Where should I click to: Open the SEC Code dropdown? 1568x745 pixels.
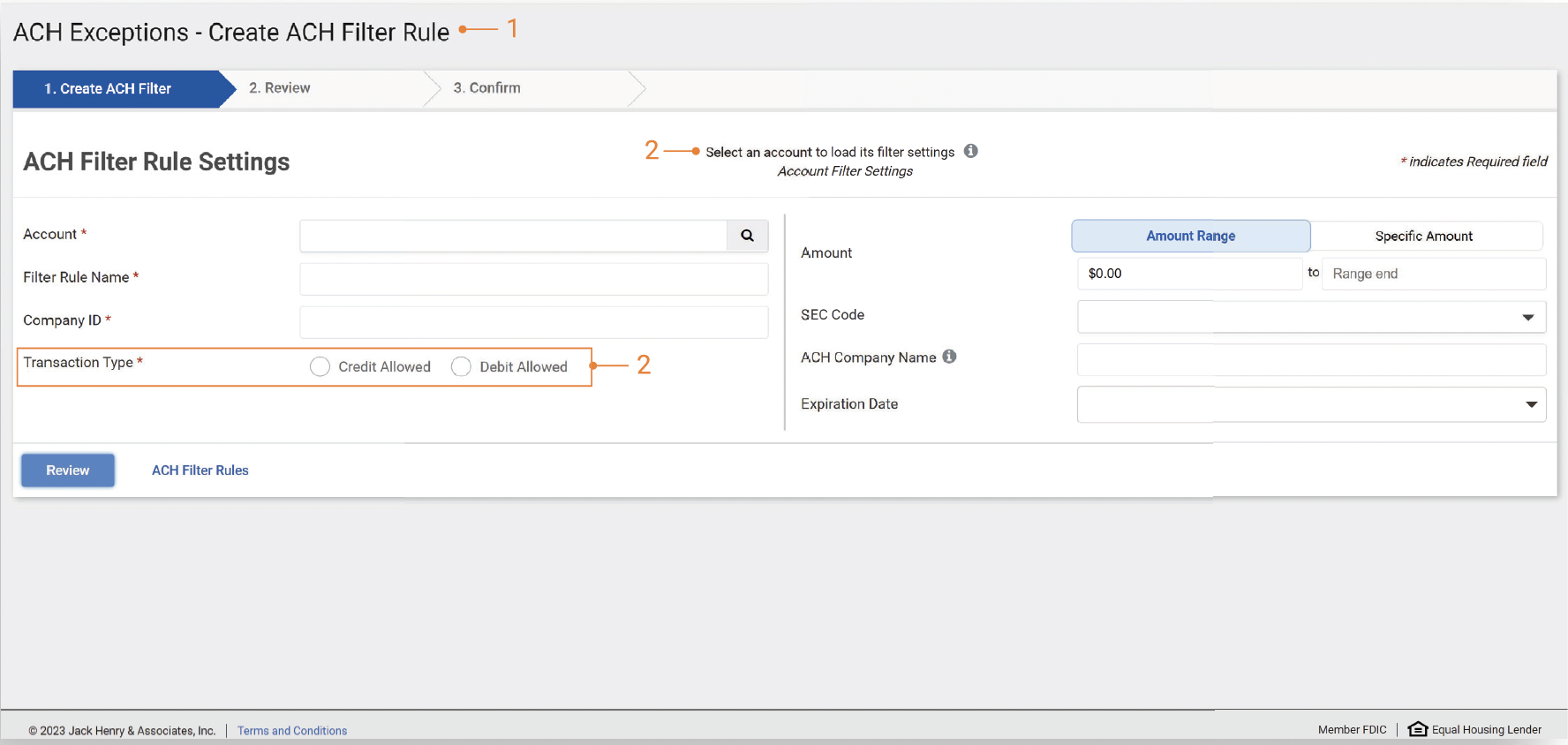[1311, 317]
